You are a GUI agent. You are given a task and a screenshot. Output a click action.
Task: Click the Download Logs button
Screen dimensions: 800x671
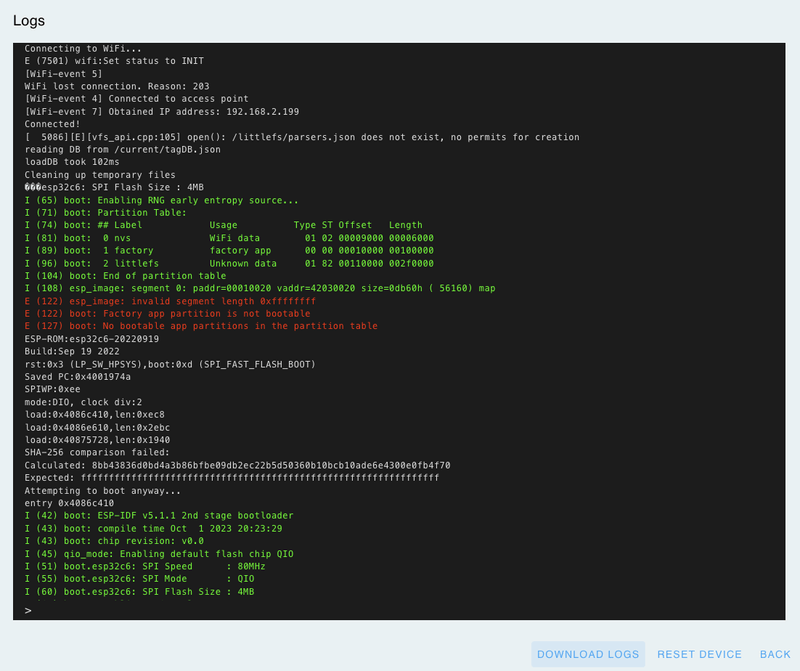pyautogui.click(x=588, y=654)
